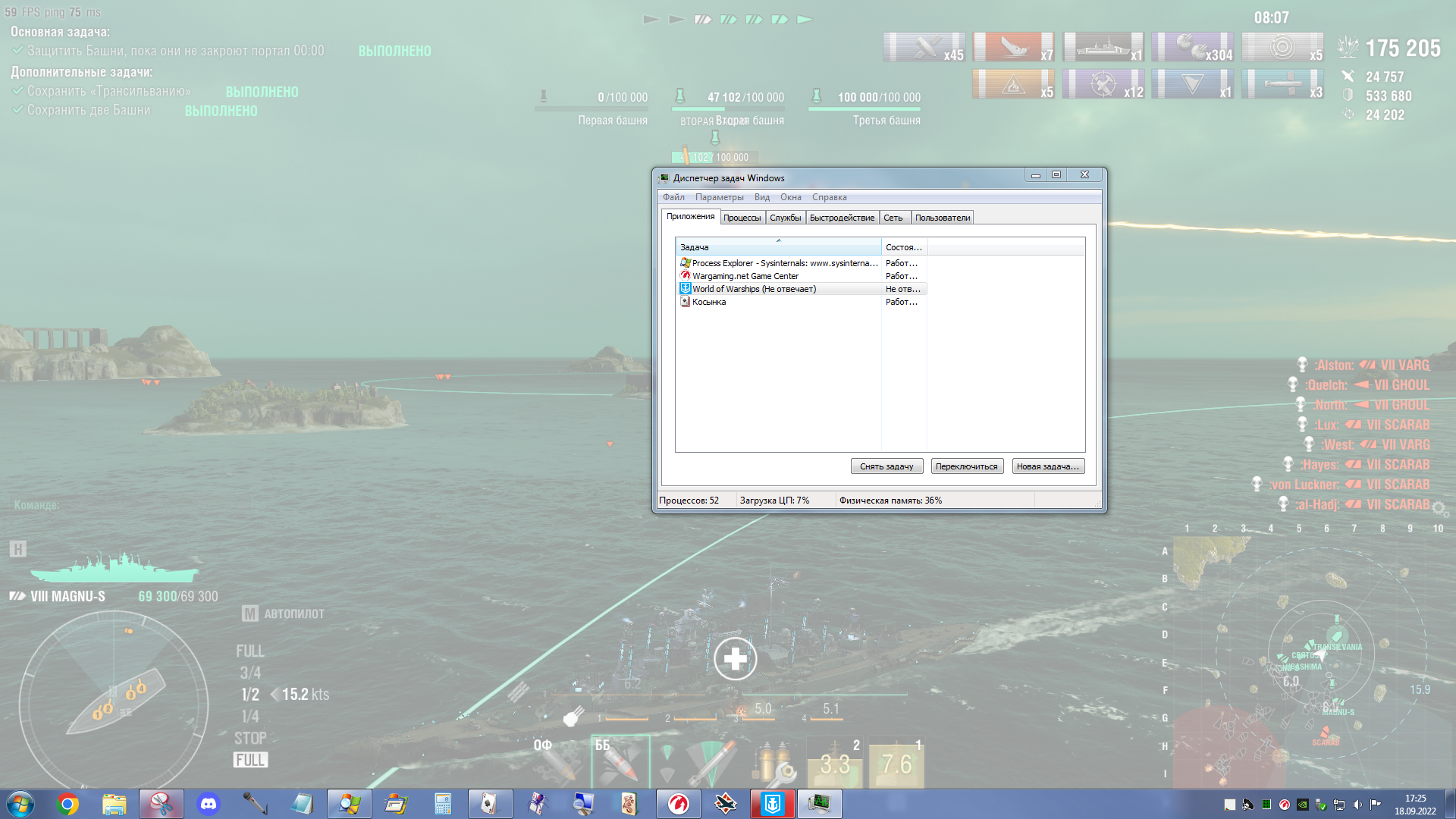Switch to World of Warships taskbar icon
The height and width of the screenshot is (819, 1456).
772,804
